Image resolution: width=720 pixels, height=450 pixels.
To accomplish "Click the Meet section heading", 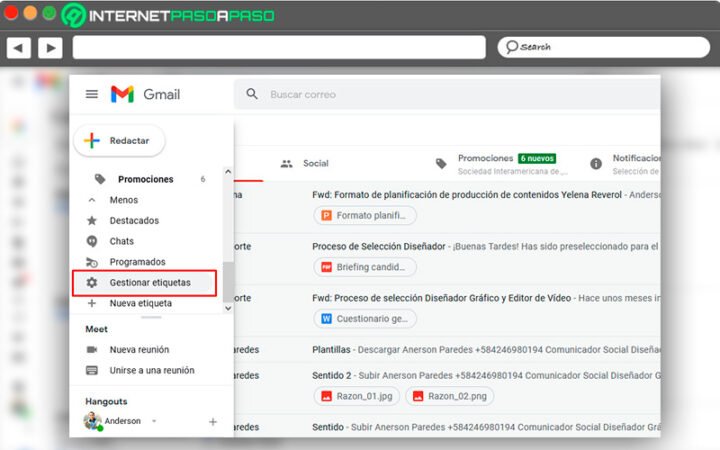I will pyautogui.click(x=96, y=329).
